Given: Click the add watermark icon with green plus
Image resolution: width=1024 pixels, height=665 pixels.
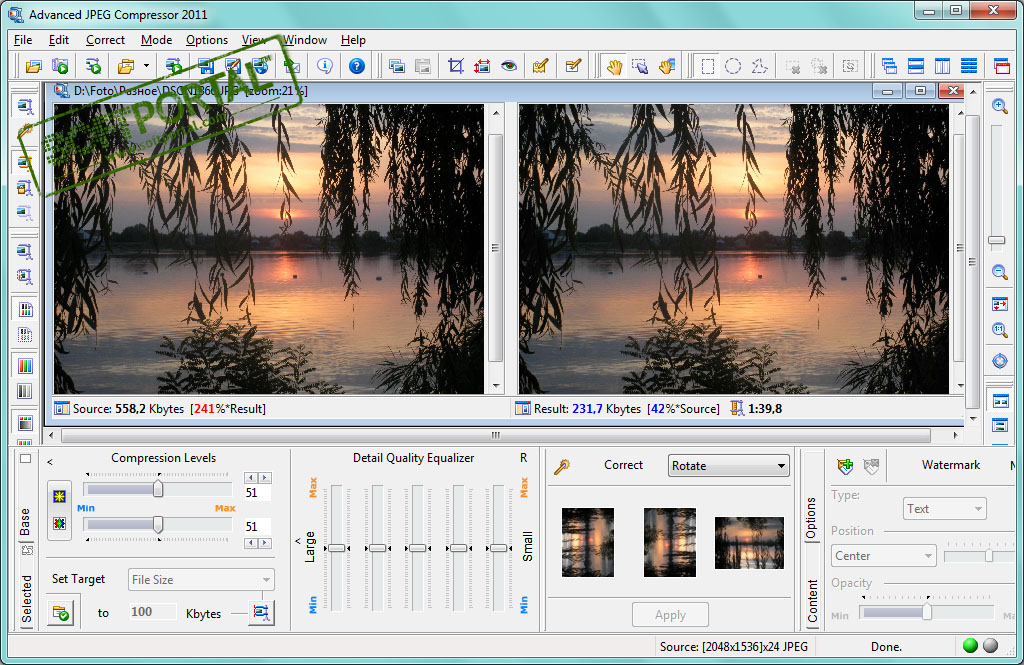Looking at the screenshot, I should tap(845, 466).
